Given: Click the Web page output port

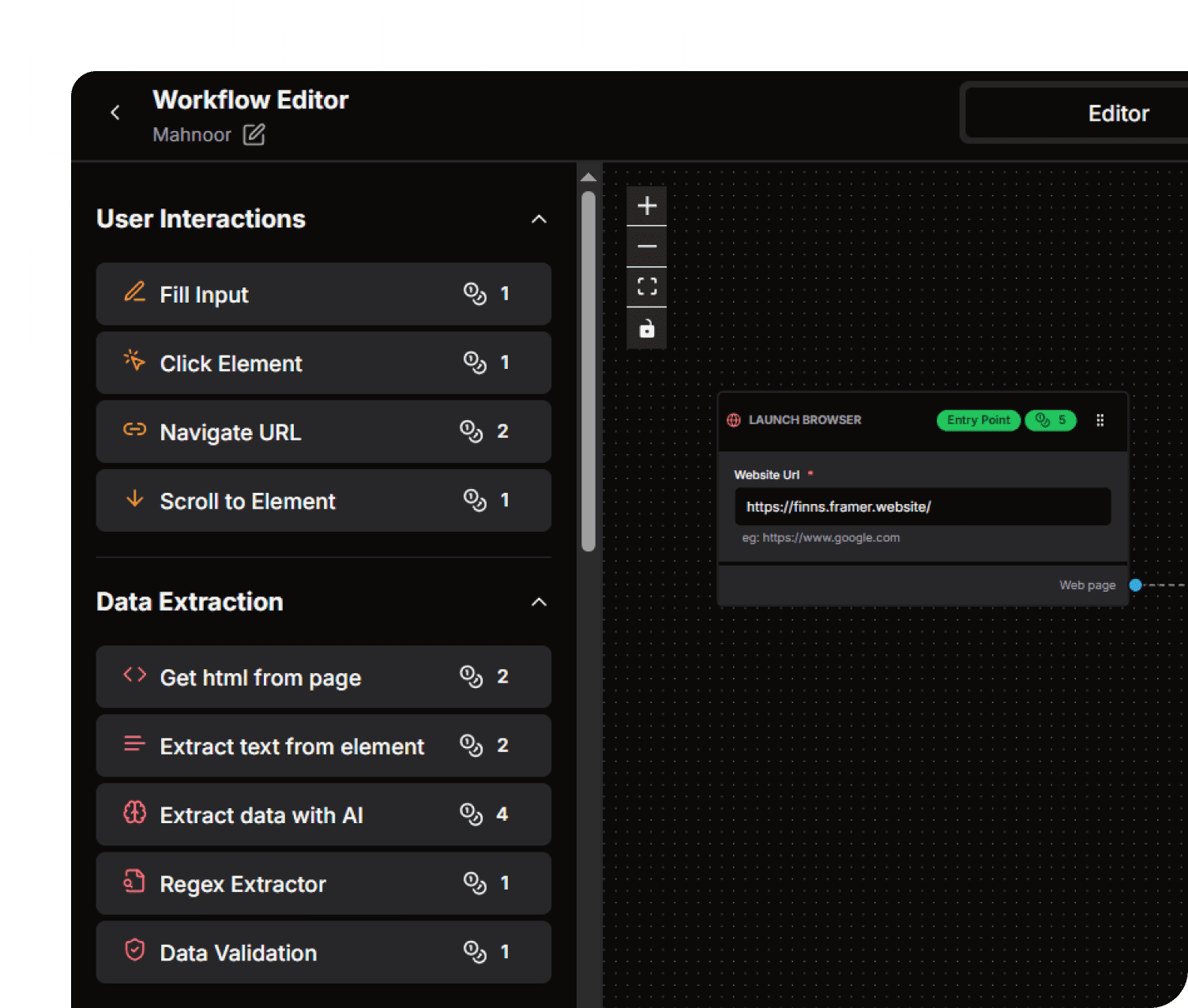Looking at the screenshot, I should [x=1136, y=585].
